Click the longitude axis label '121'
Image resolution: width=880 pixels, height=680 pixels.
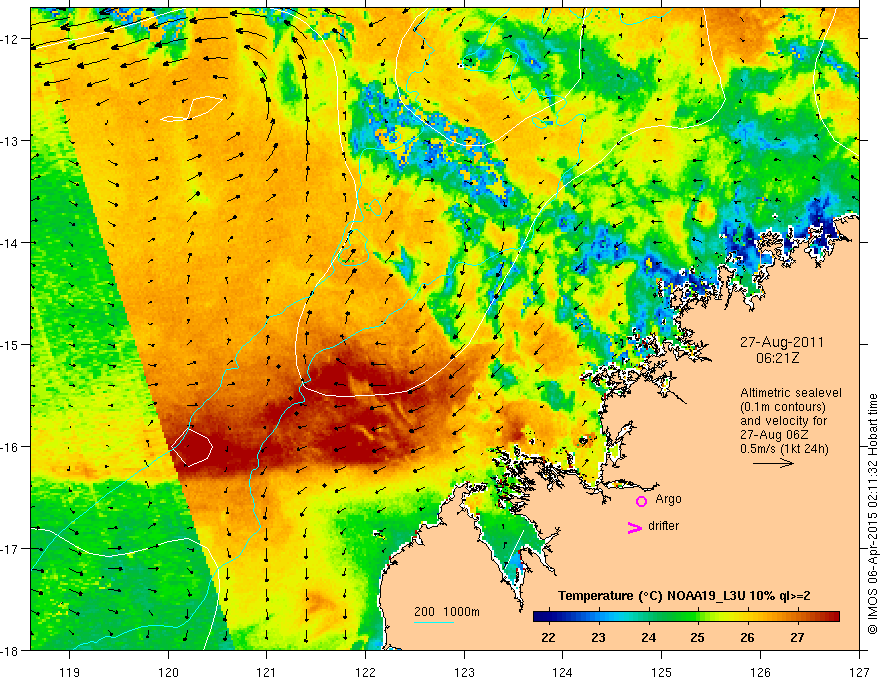[267, 672]
